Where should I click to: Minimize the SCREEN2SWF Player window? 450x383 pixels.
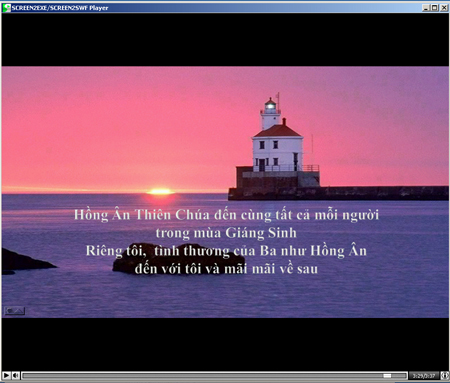(426, 8)
